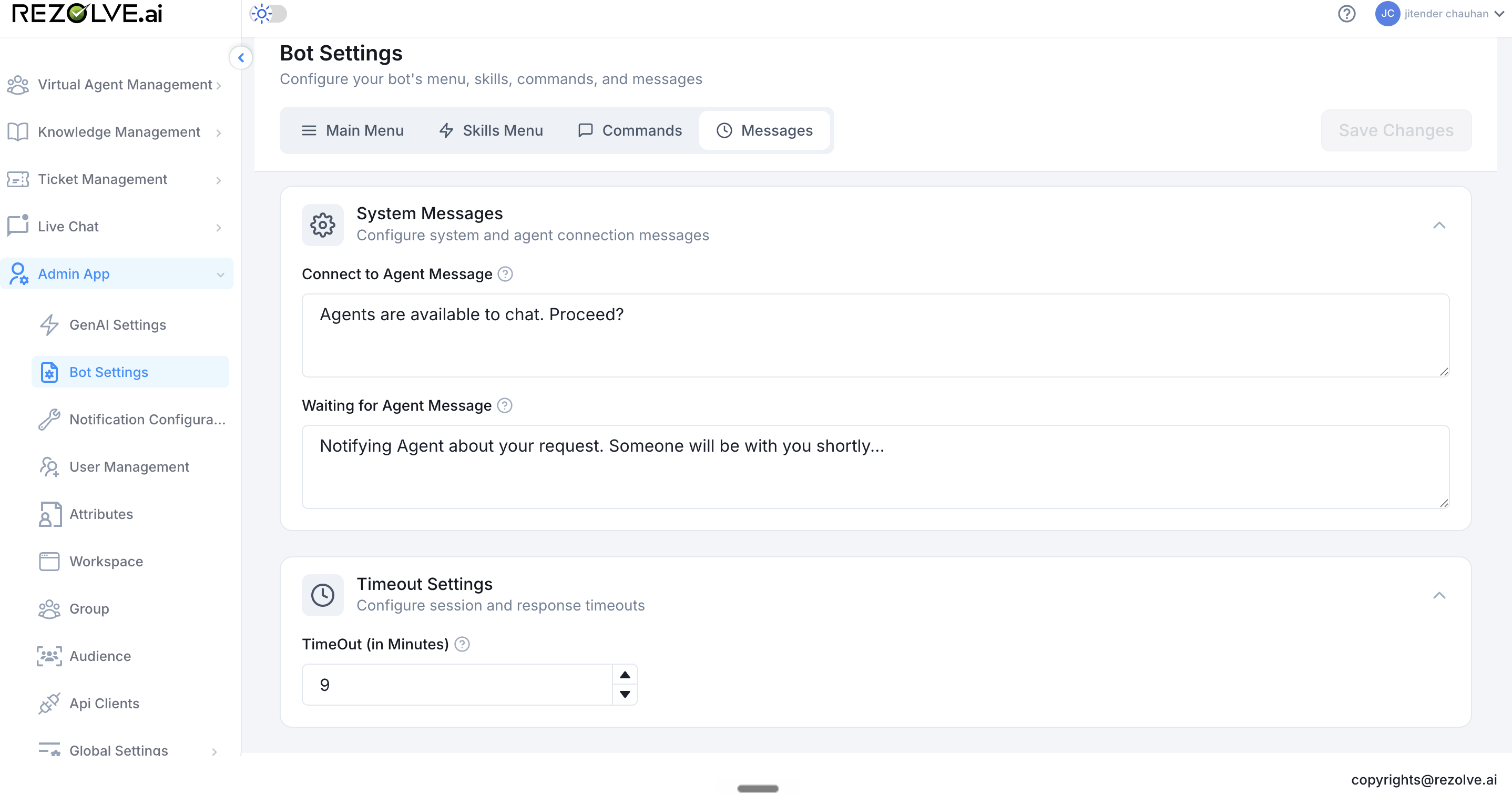Screen dimensions: 1512x794
Task: Collapse the Timeout Settings section
Action: tap(1439, 595)
